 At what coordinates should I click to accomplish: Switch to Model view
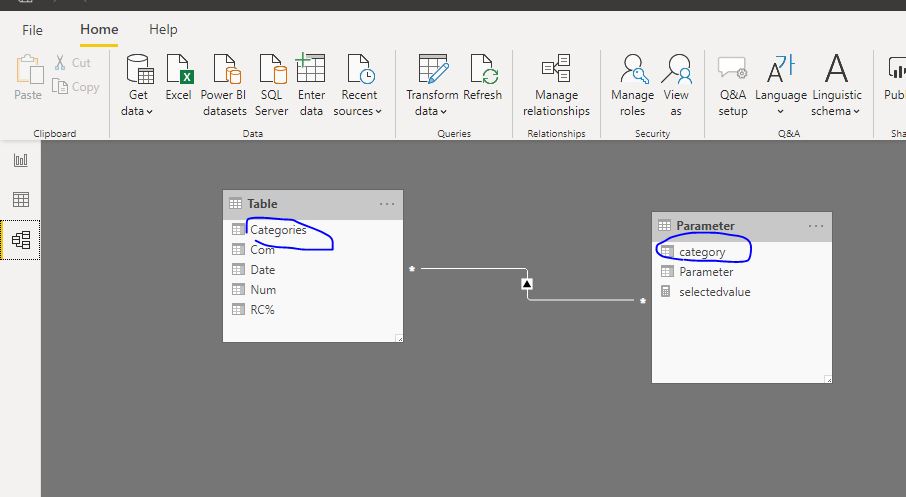point(21,240)
